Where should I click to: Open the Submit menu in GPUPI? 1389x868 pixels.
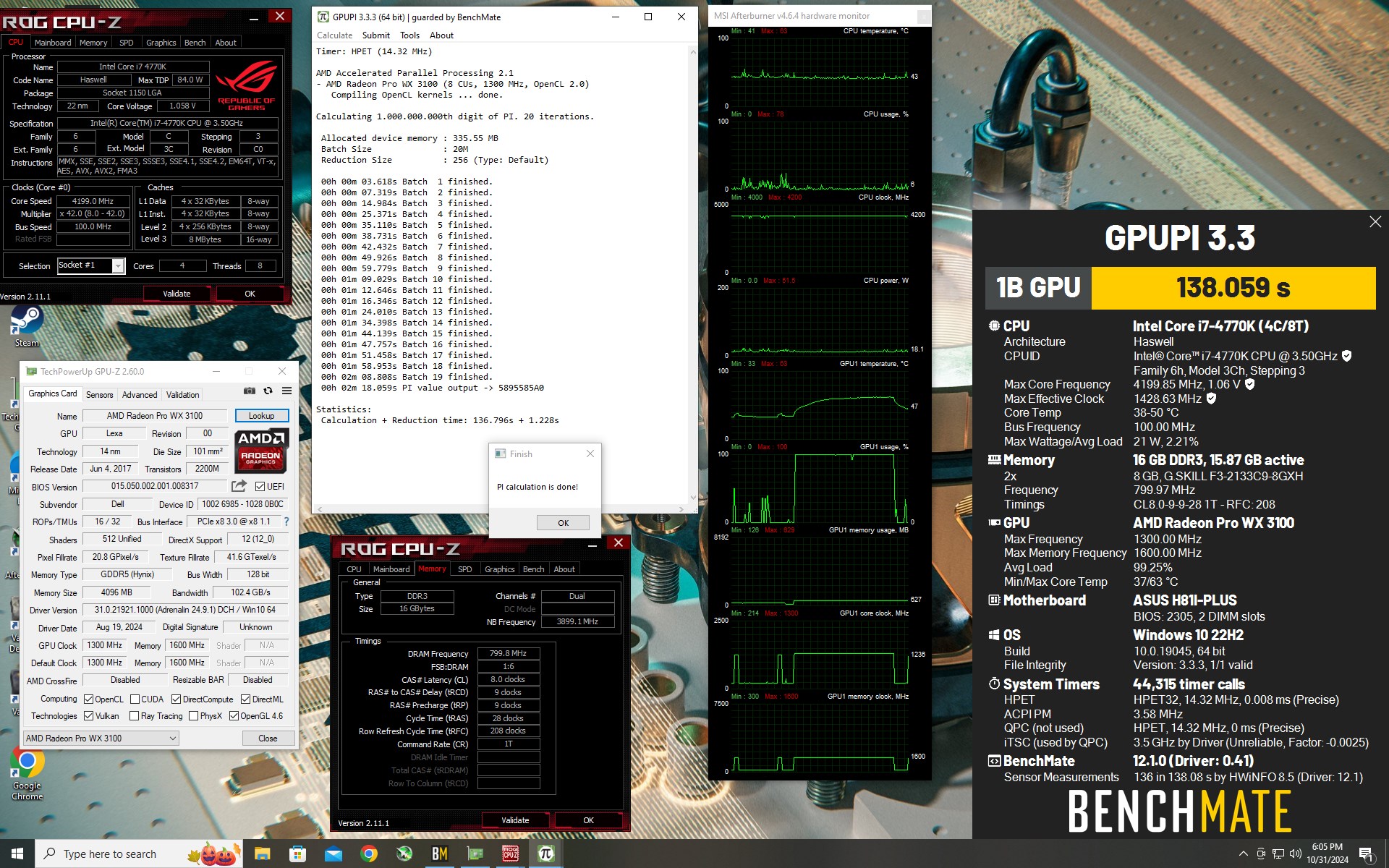click(375, 35)
